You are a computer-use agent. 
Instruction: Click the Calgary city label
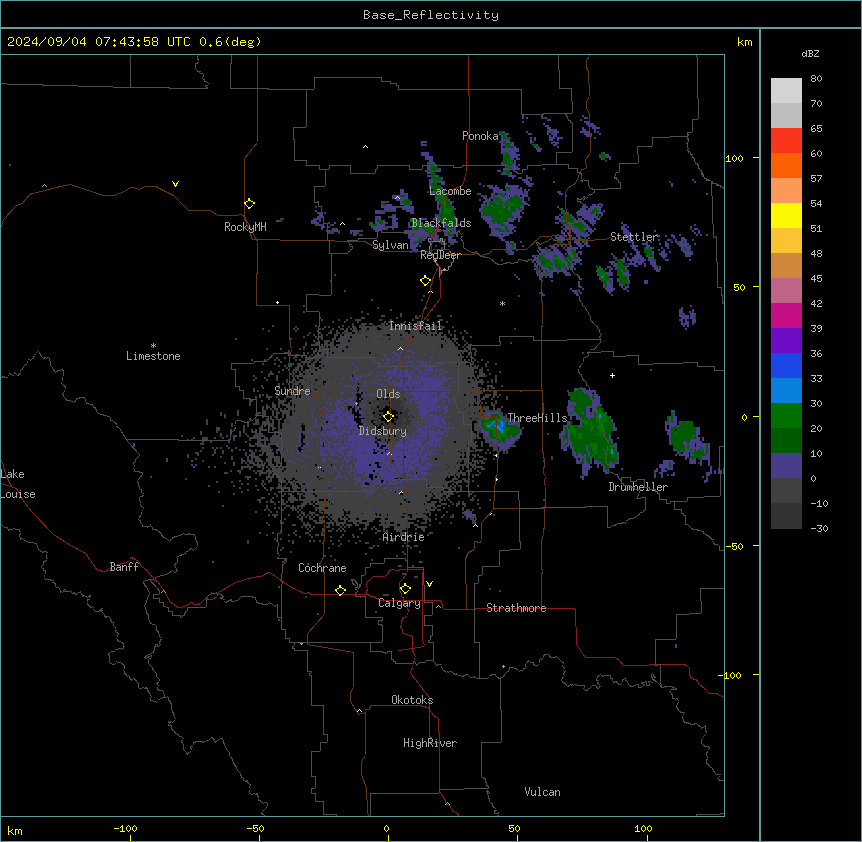399,603
